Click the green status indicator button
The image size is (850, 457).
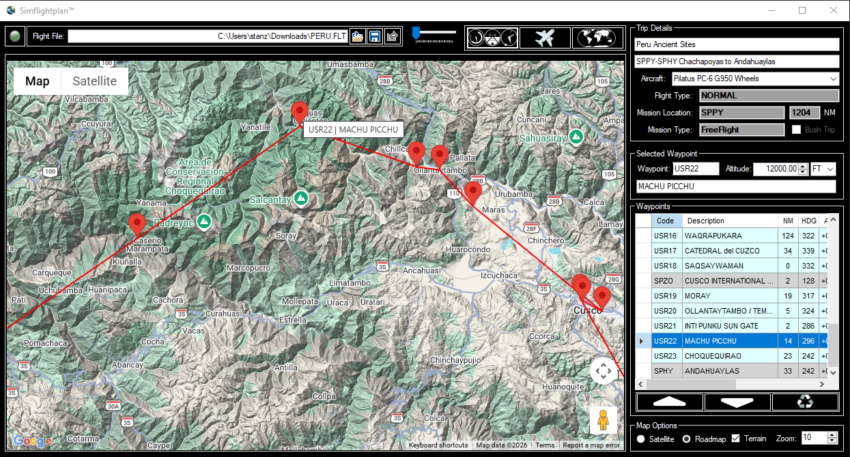click(15, 36)
